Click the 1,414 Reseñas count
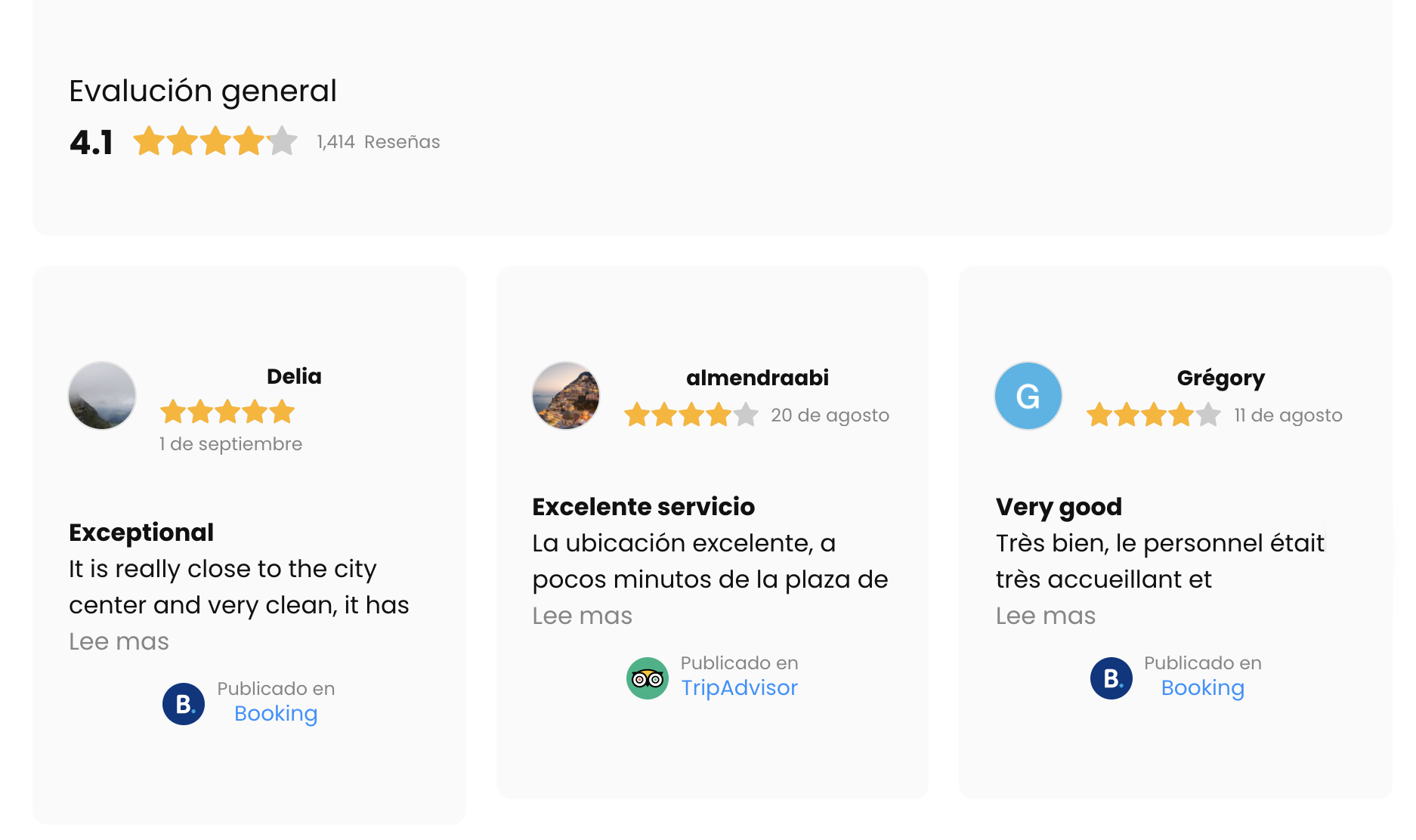The image size is (1416, 840). 378,142
